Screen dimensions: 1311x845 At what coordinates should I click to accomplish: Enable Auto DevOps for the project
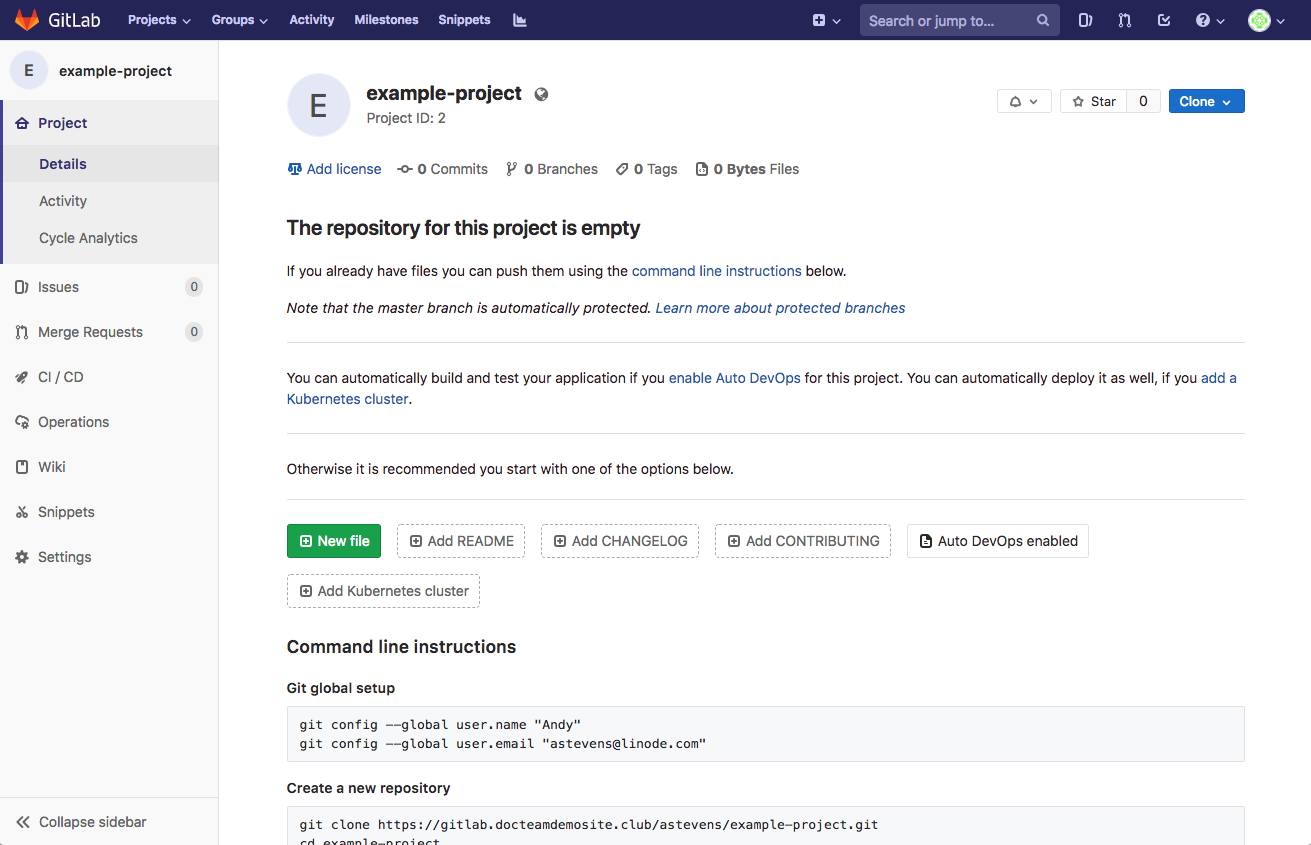[734, 377]
